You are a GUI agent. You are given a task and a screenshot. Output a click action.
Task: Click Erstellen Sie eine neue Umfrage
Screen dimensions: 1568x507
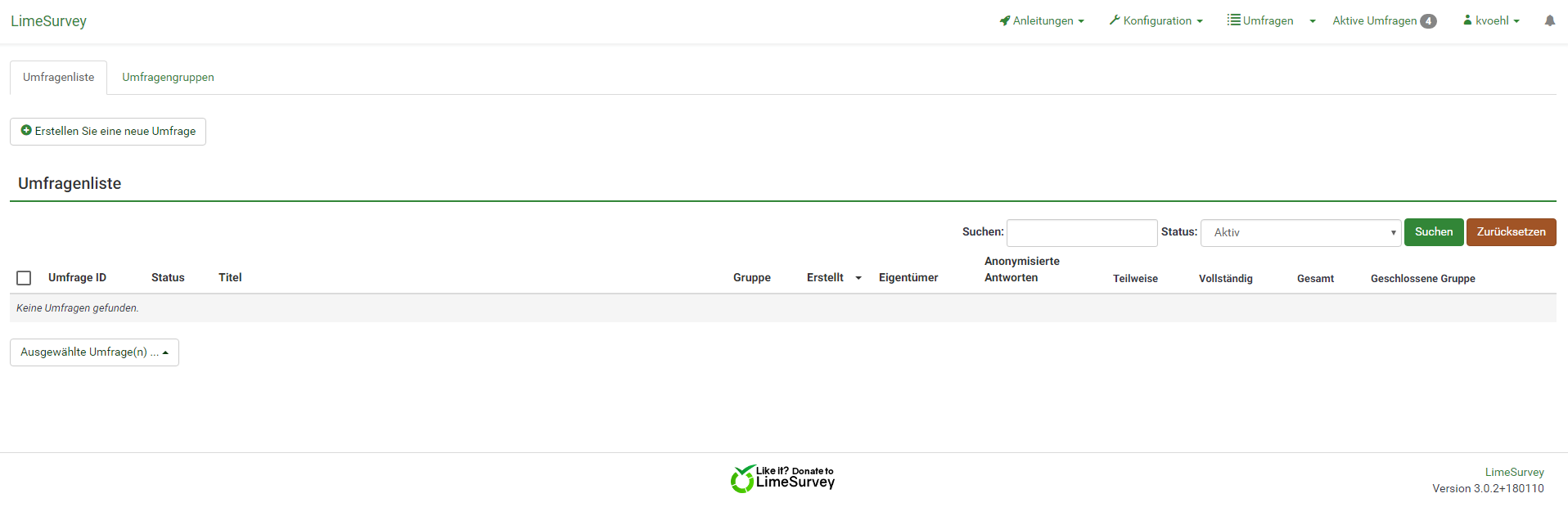[x=108, y=132]
